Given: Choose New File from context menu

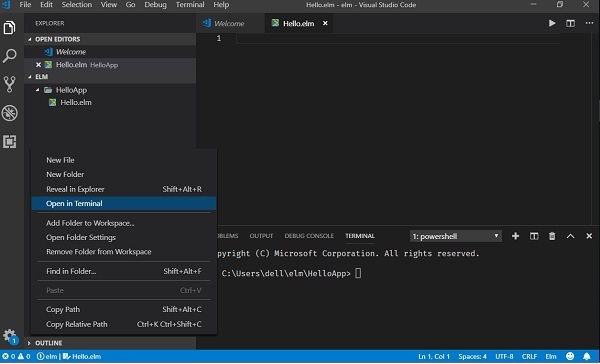Looking at the screenshot, I should point(124,160).
